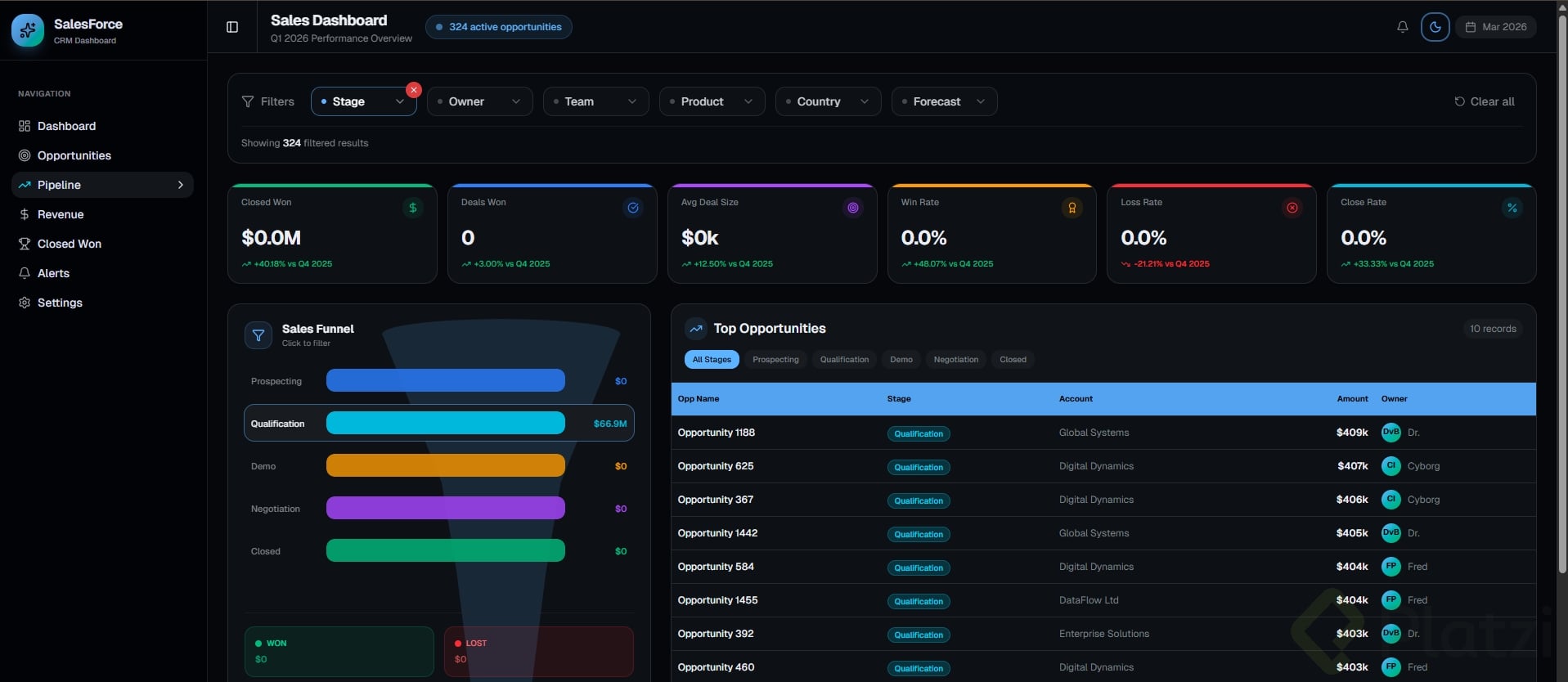
Task: Click Clear all filters
Action: [x=1485, y=101]
